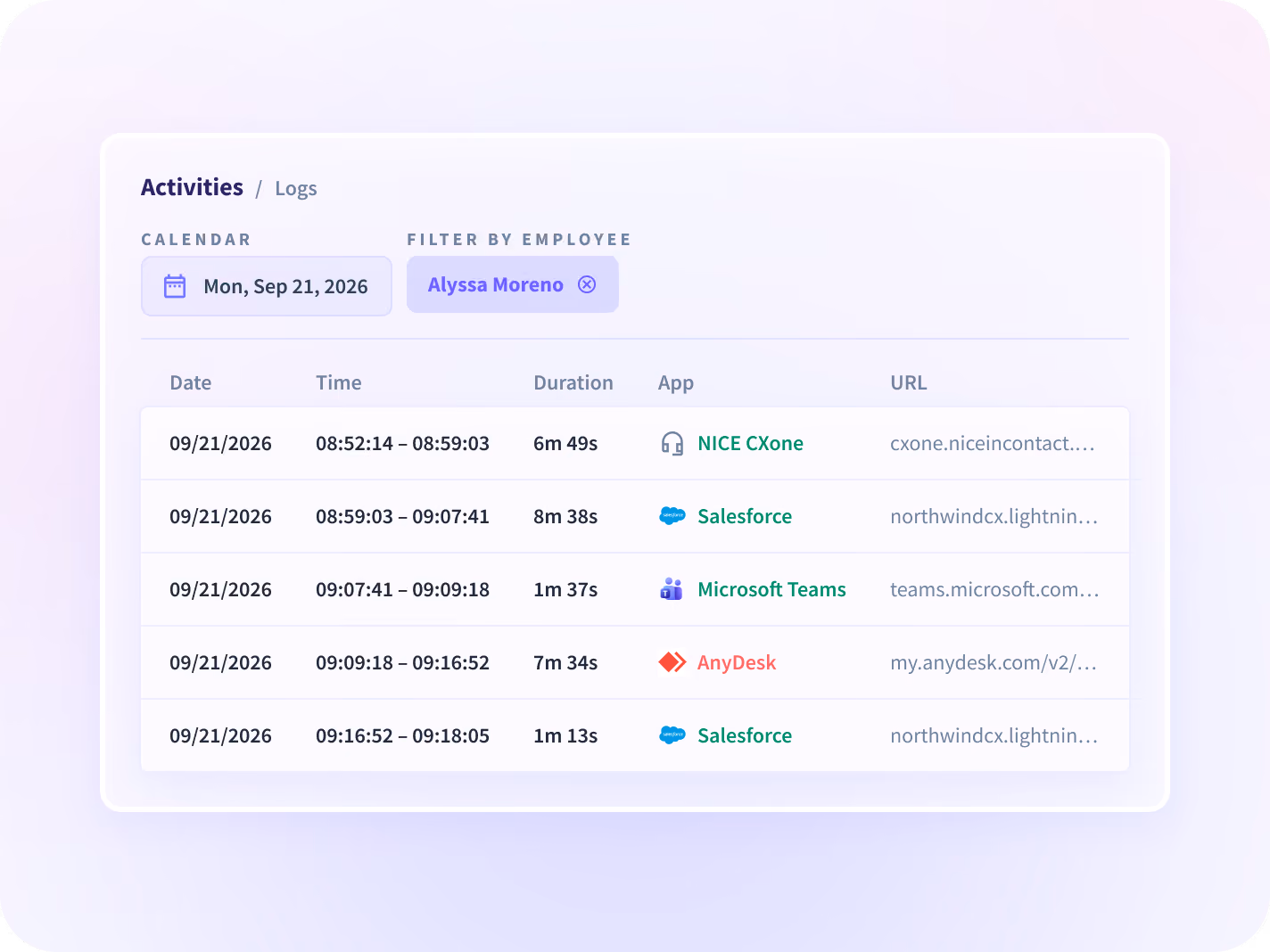Select time range 08:59:03 – 09:07:41
Screen dimensions: 1270x952
click(x=402, y=516)
